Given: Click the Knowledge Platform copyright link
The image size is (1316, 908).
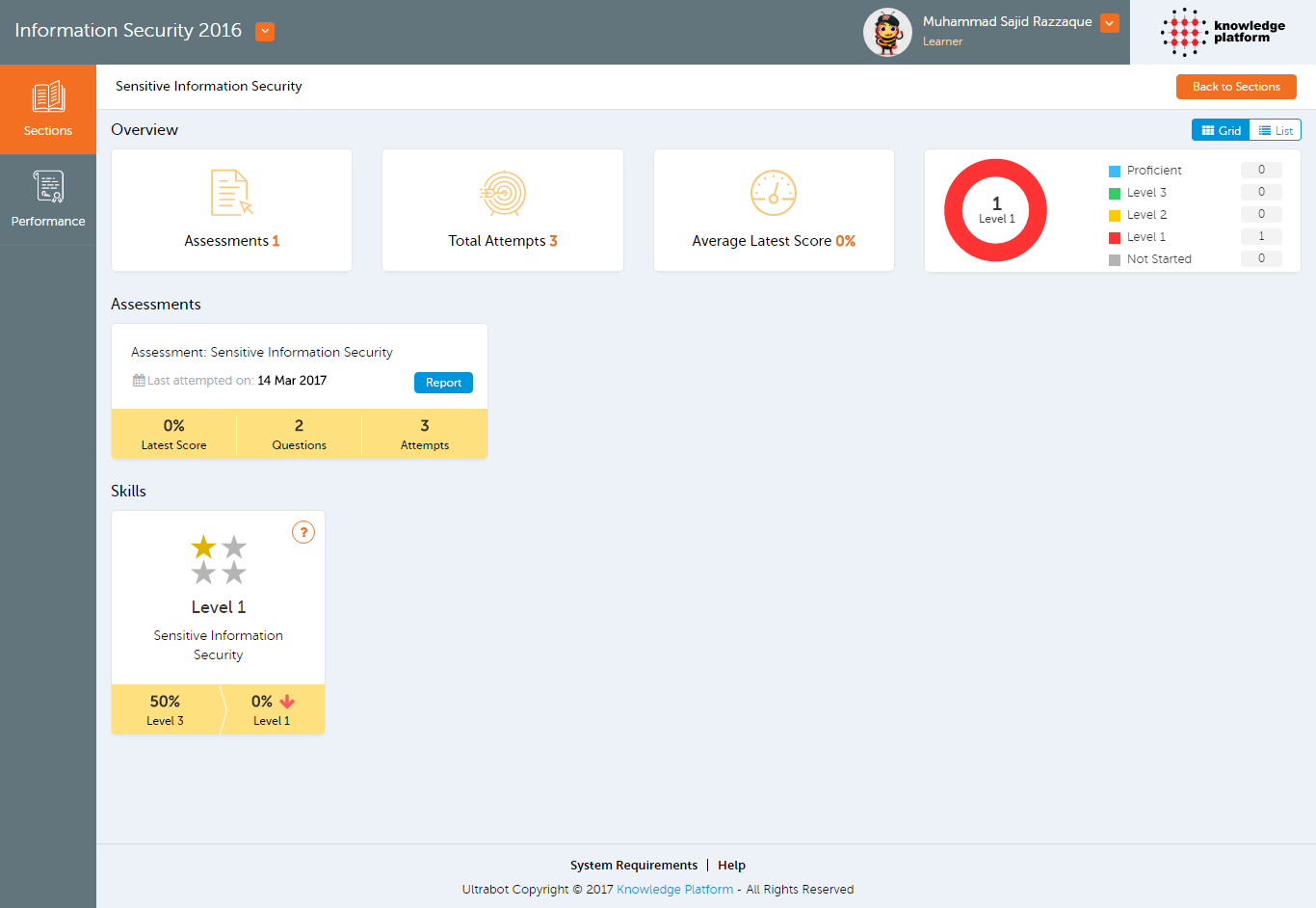Looking at the screenshot, I should [674, 890].
